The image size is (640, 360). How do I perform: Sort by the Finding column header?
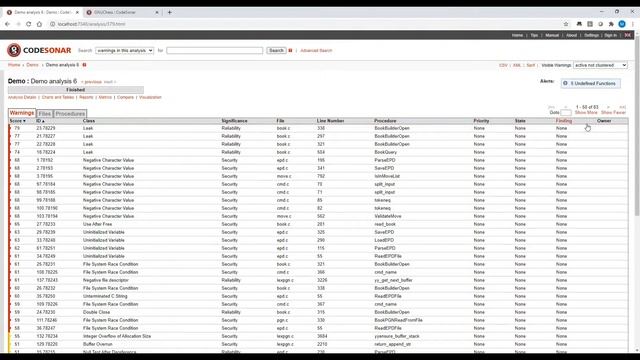pyautogui.click(x=564, y=121)
